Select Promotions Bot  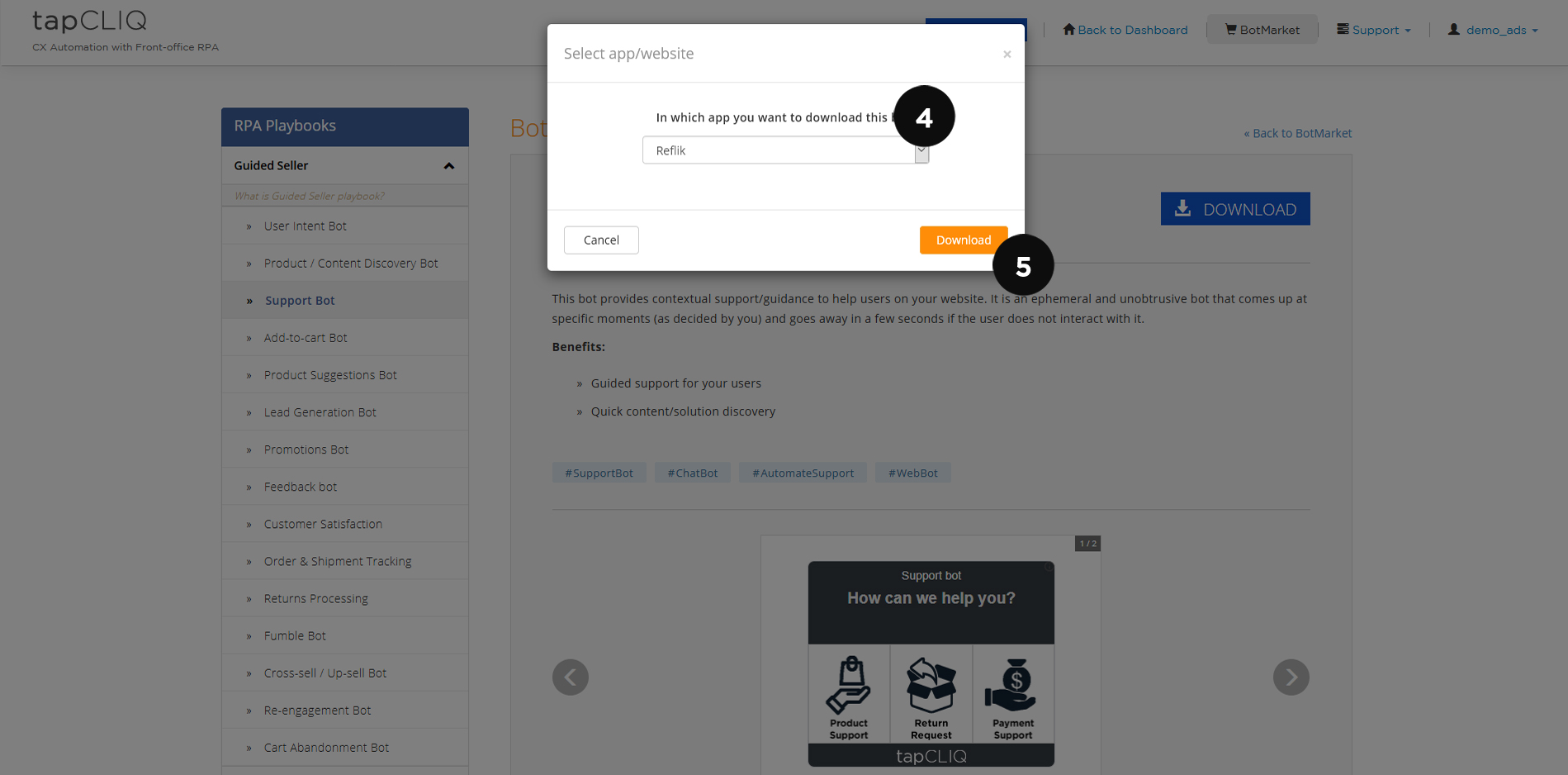point(345,449)
